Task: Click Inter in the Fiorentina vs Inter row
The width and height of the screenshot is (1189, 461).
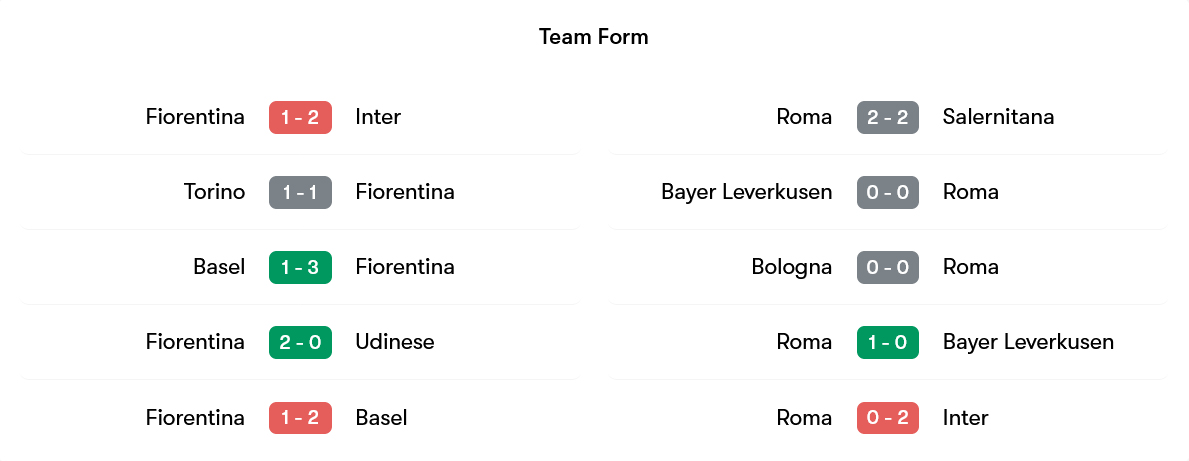Action: point(378,117)
